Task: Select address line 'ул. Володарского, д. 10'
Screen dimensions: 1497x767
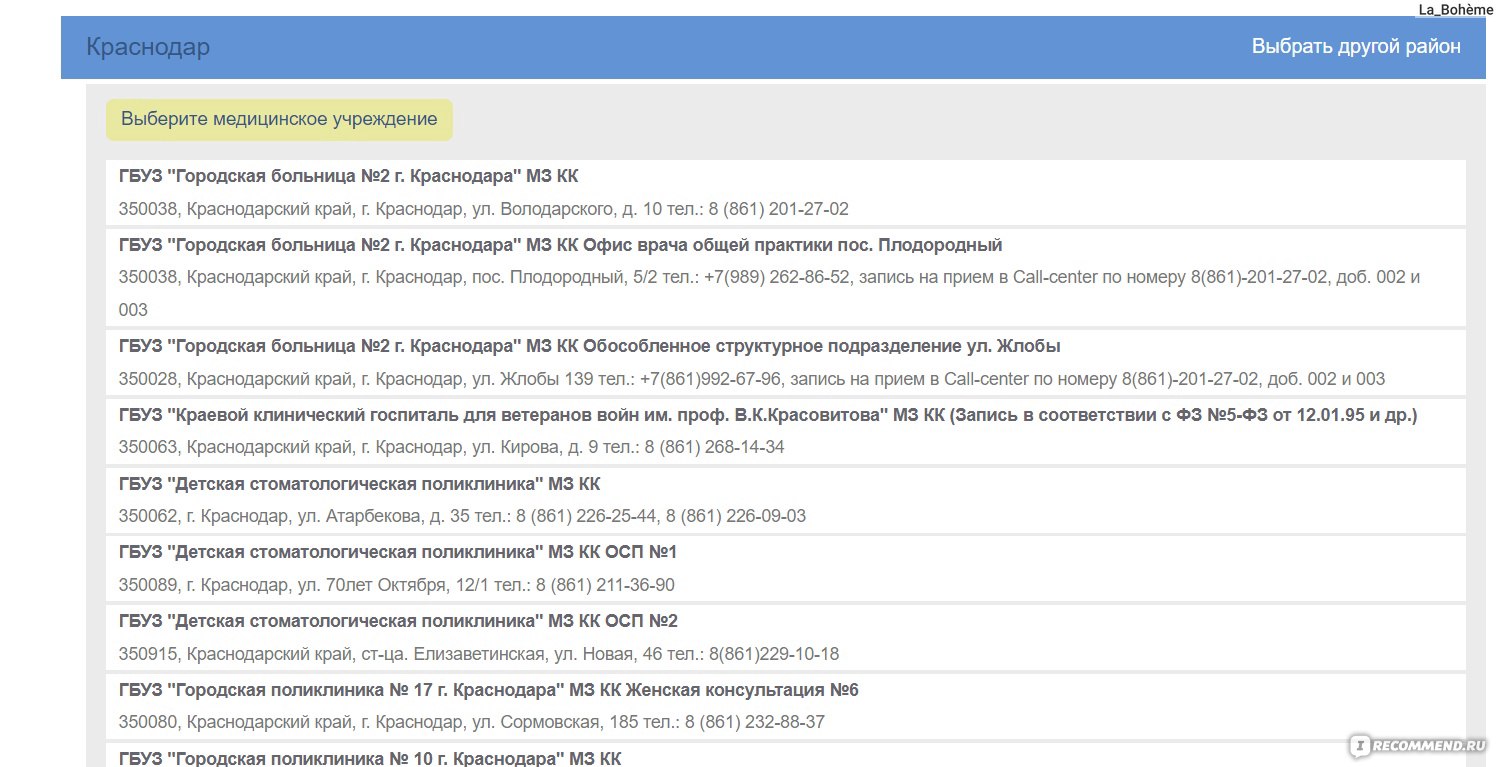Action: (483, 210)
